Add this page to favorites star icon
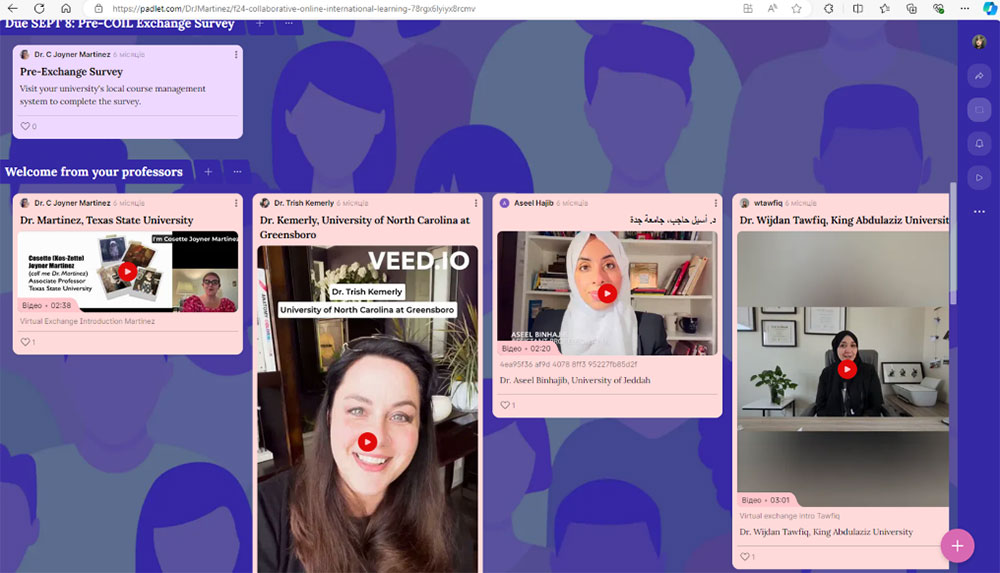The height and width of the screenshot is (573, 1000). (797, 8)
